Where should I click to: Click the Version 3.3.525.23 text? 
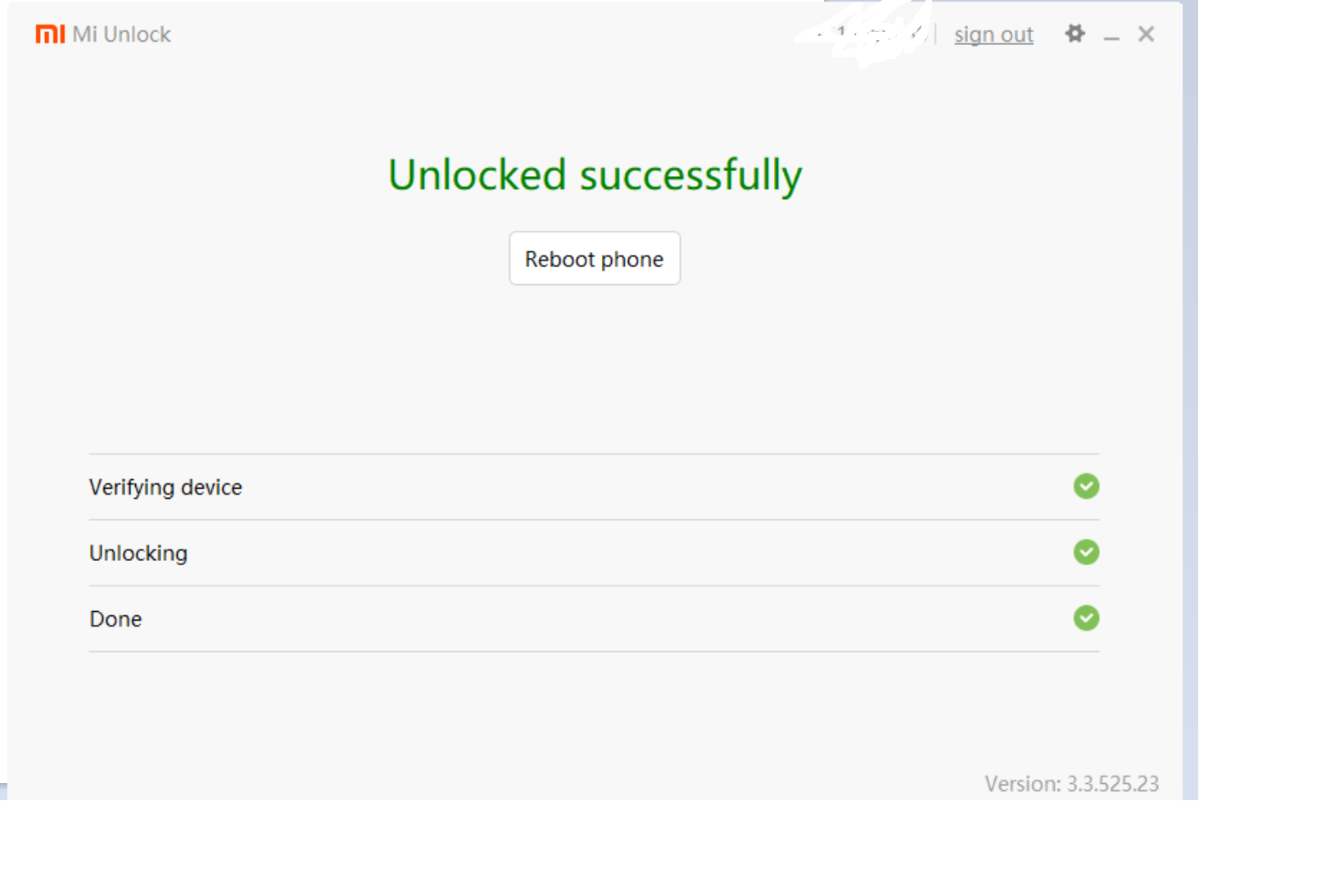[1071, 784]
